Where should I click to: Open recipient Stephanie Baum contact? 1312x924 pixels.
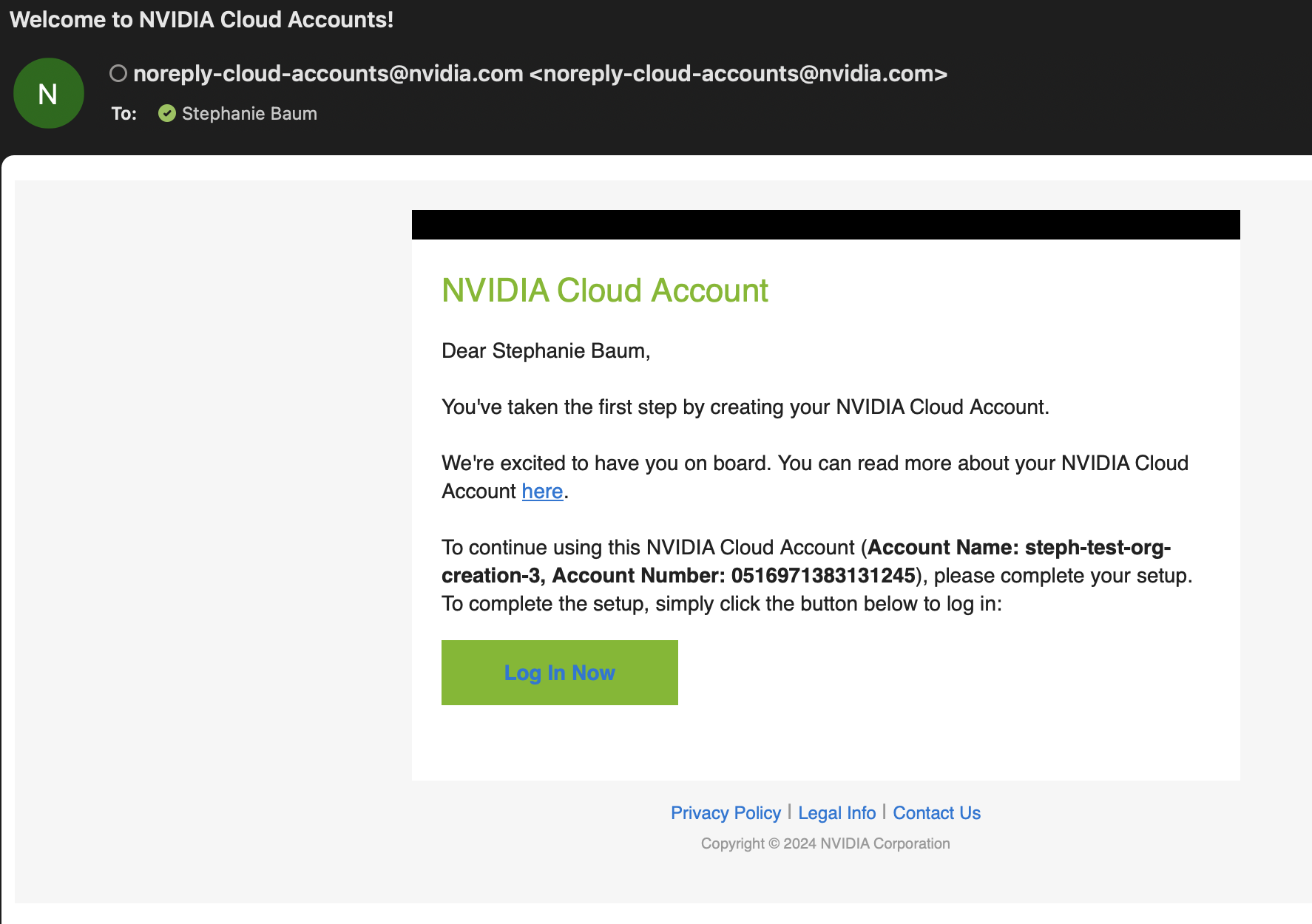(x=249, y=113)
